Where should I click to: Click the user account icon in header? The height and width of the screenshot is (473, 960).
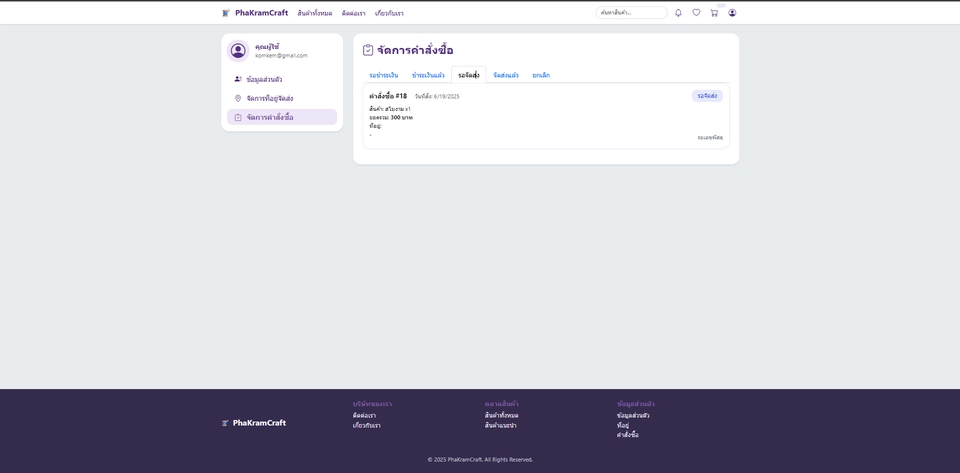(732, 13)
